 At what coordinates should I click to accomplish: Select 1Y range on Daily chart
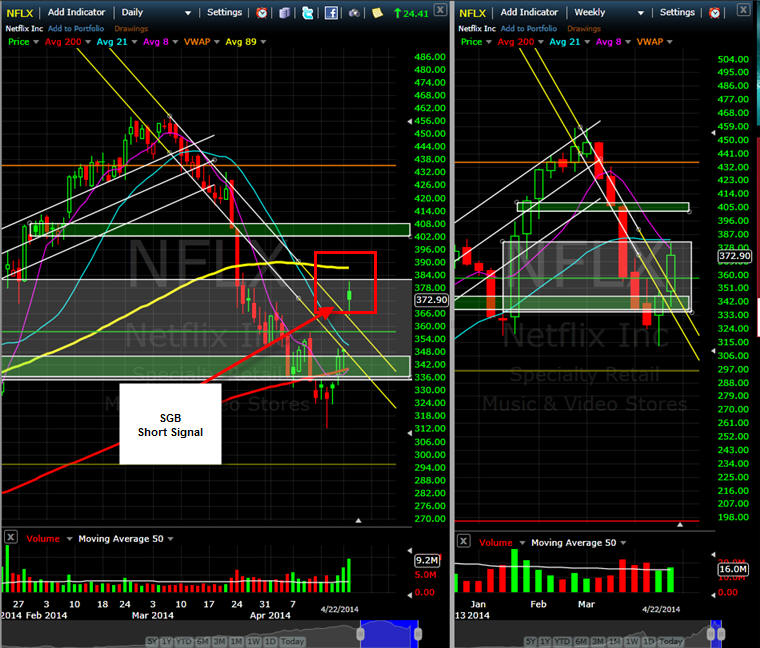pyautogui.click(x=166, y=641)
